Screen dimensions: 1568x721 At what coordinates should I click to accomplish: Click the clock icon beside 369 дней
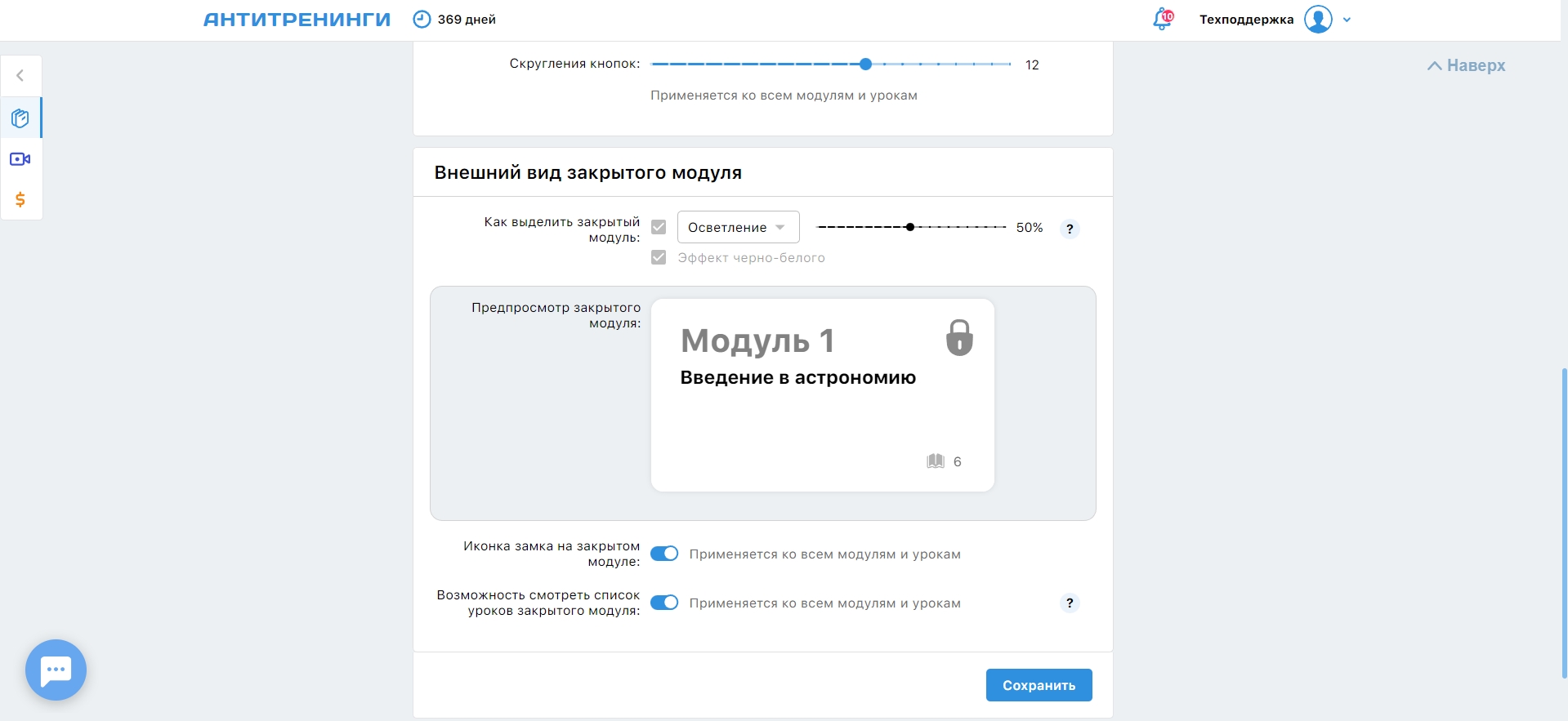(x=422, y=20)
